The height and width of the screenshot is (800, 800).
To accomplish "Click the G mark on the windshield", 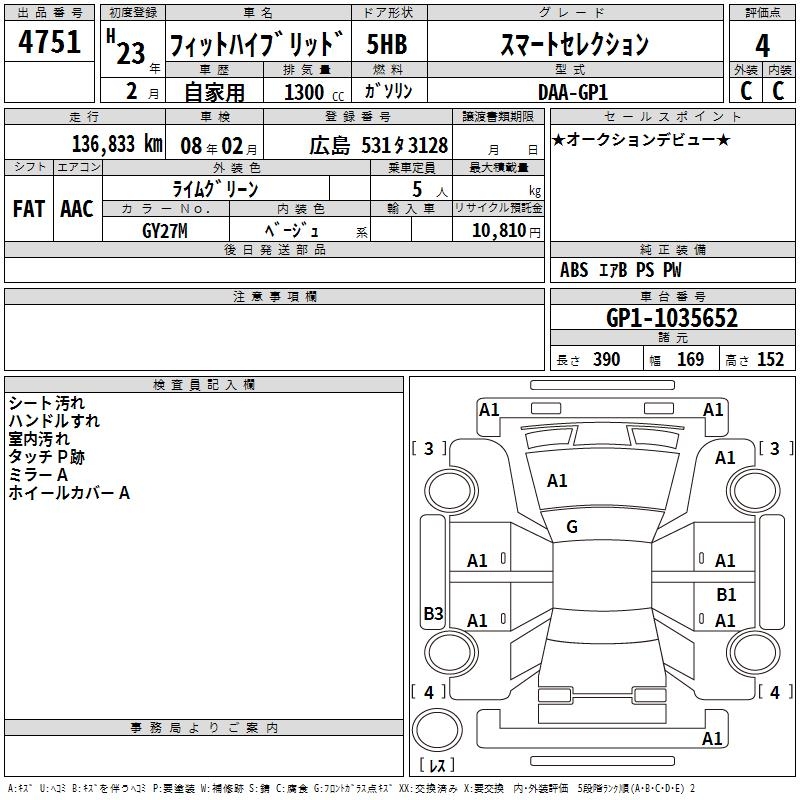I will [572, 527].
